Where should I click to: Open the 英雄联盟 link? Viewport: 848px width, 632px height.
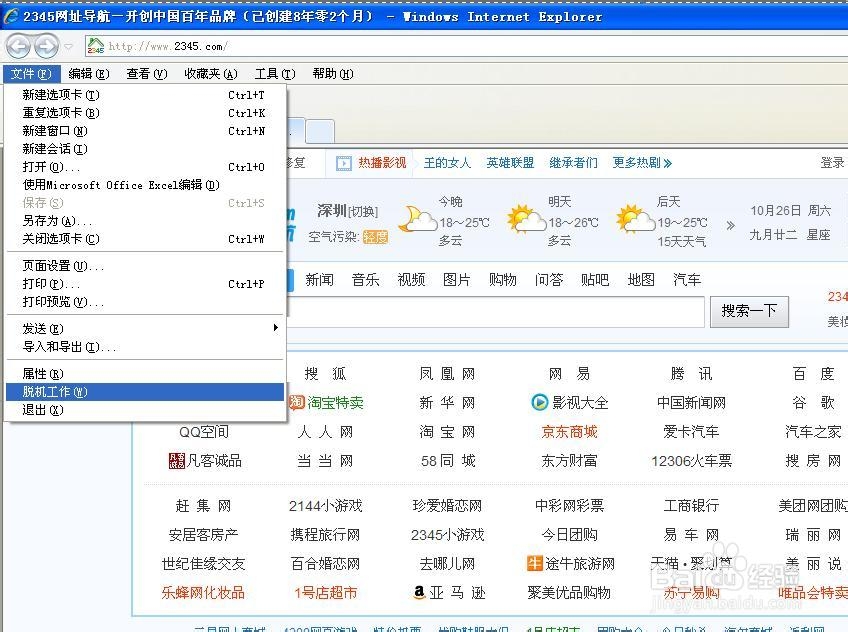point(510,163)
